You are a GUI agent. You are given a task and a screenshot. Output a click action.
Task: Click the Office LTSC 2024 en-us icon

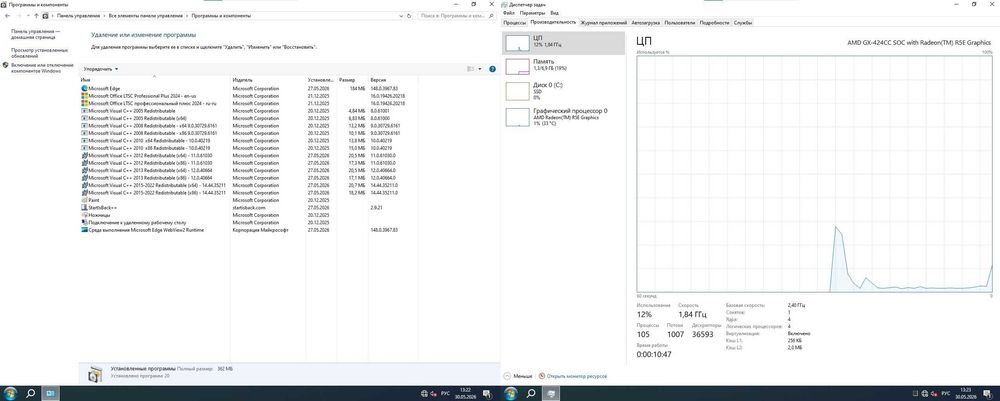pyautogui.click(x=85, y=96)
